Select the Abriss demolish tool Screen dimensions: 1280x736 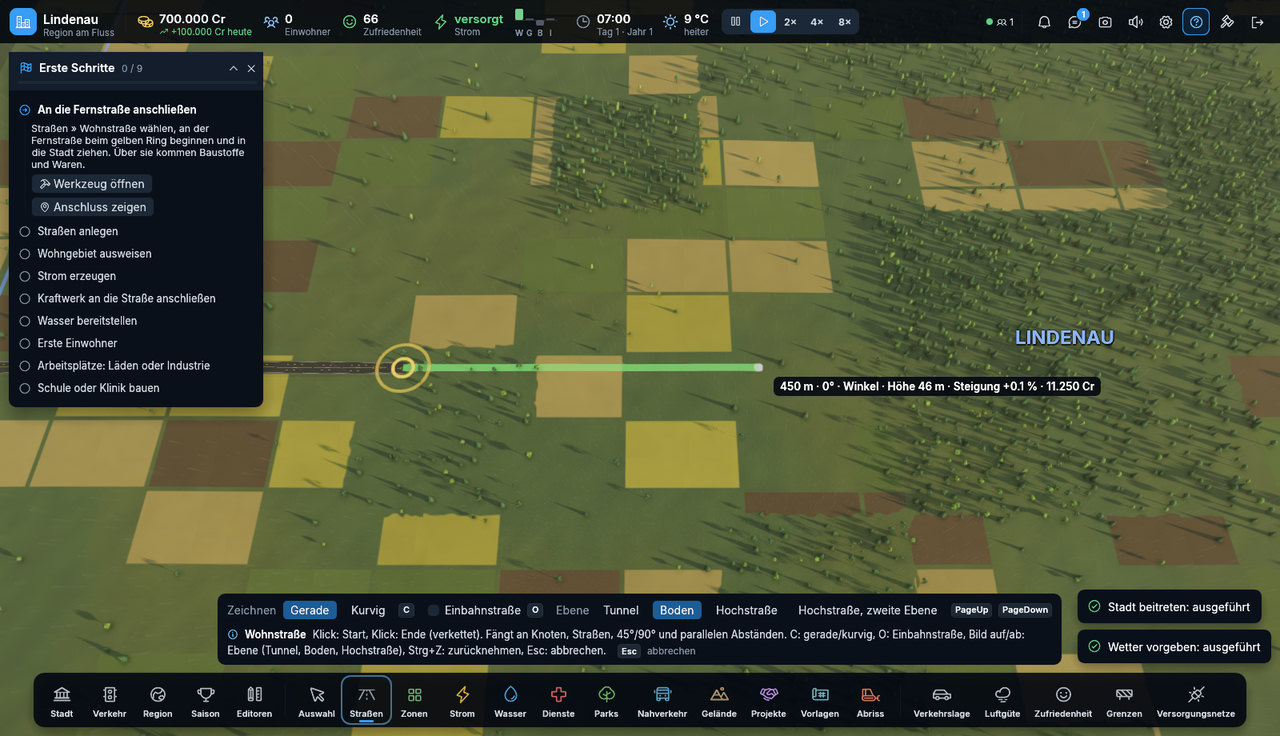870,701
